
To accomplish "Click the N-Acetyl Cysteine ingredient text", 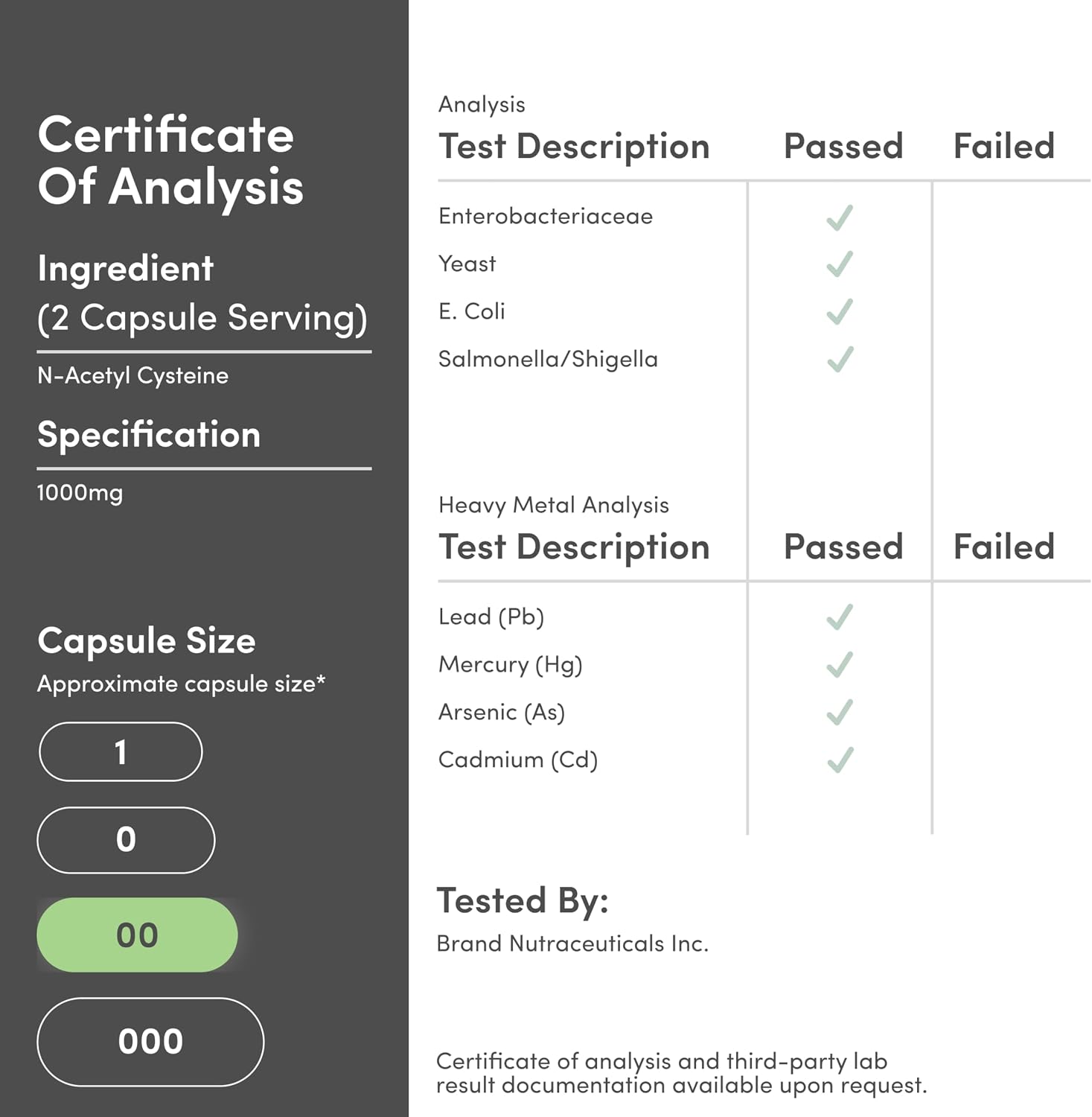I will click(133, 376).
